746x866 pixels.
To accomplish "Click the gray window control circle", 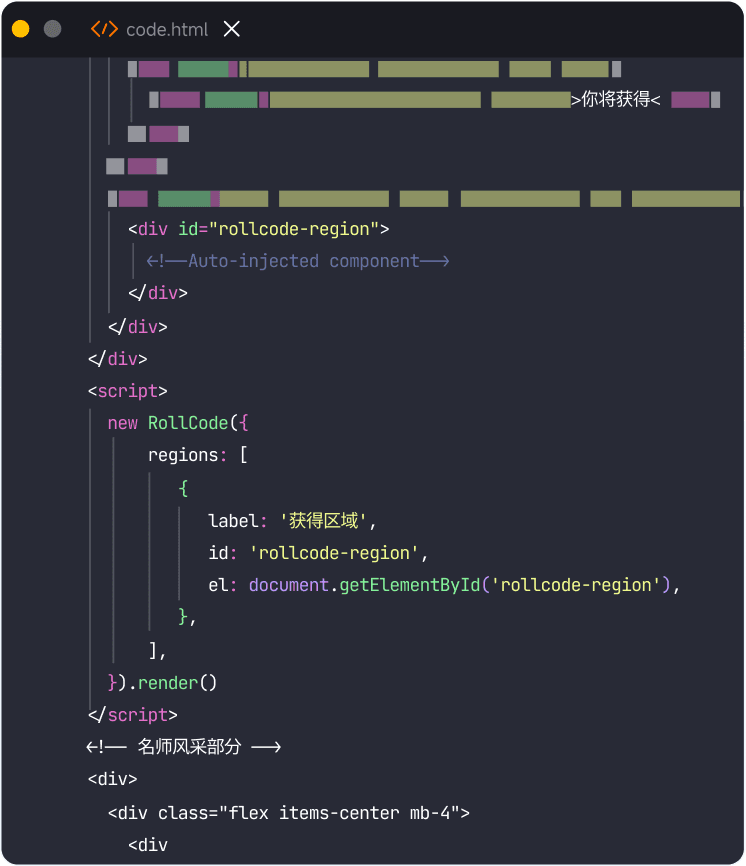I will pos(51,29).
